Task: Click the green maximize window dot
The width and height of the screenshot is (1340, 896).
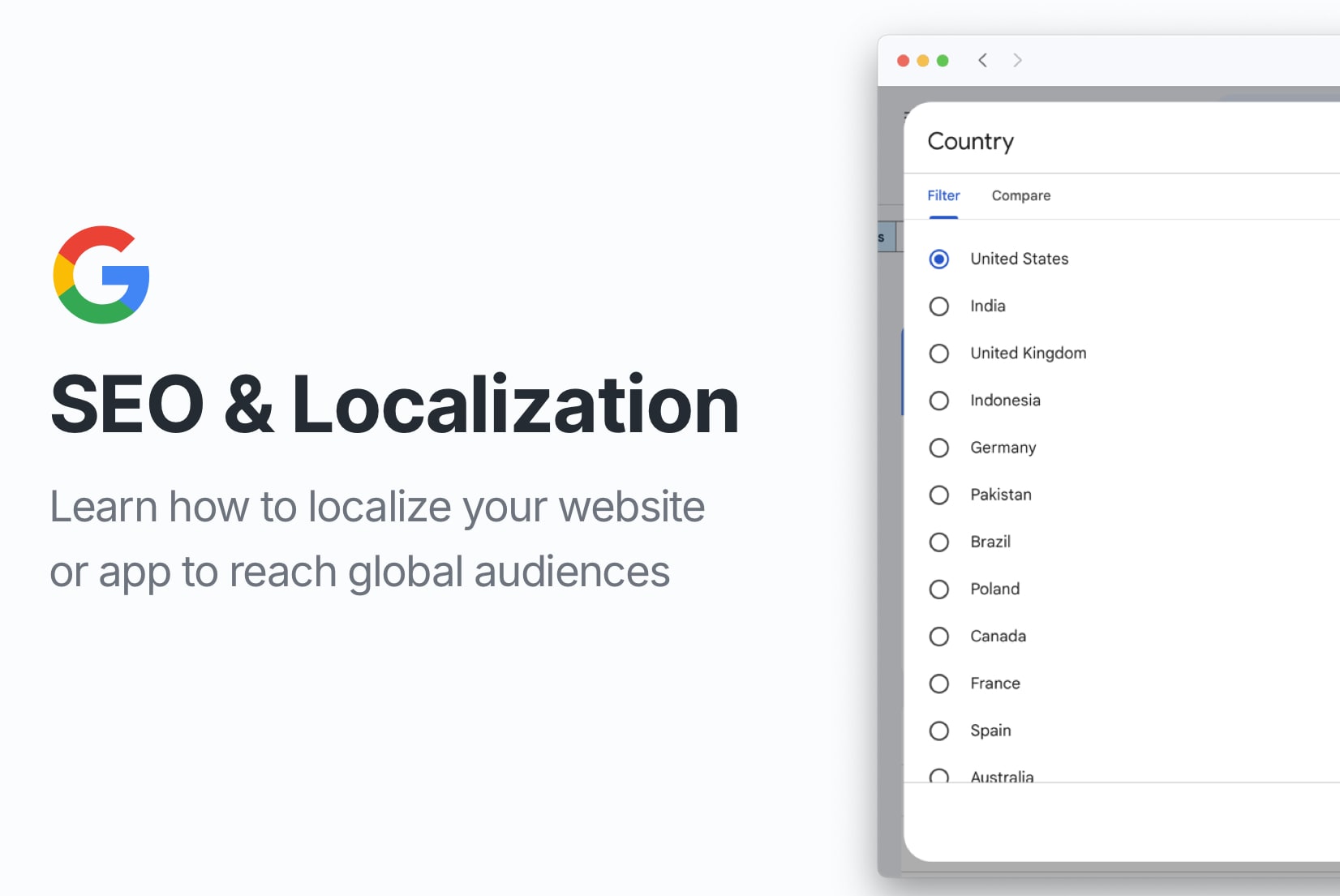Action: (x=943, y=61)
